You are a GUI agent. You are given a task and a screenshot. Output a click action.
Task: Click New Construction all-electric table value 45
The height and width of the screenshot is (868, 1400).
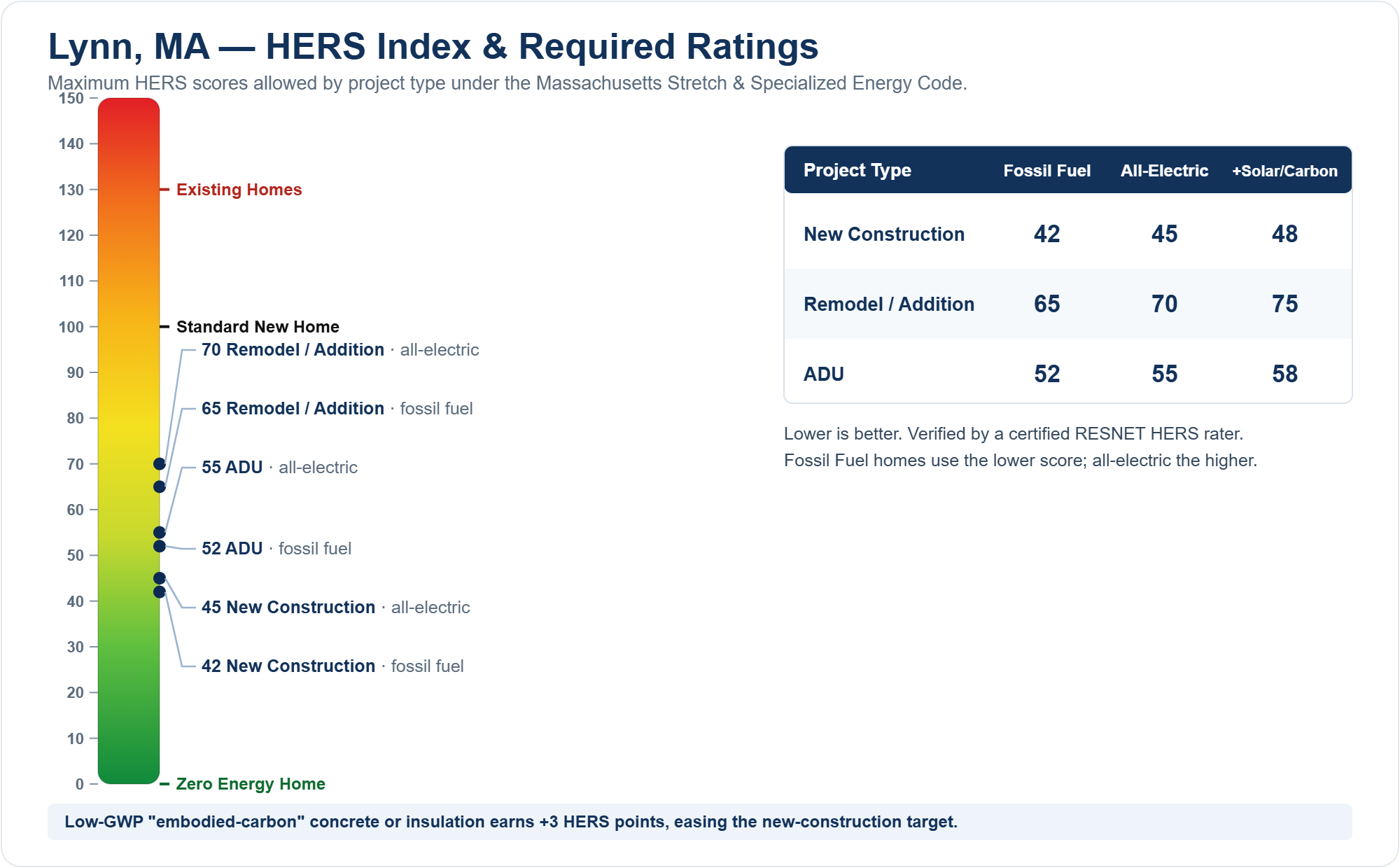(1165, 234)
